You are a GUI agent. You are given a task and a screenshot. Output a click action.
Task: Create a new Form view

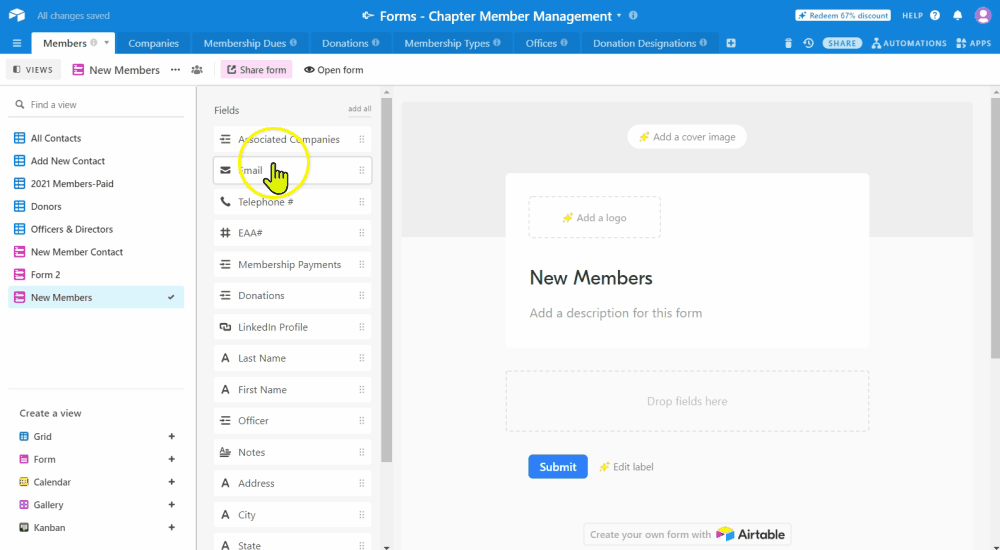(x=96, y=459)
